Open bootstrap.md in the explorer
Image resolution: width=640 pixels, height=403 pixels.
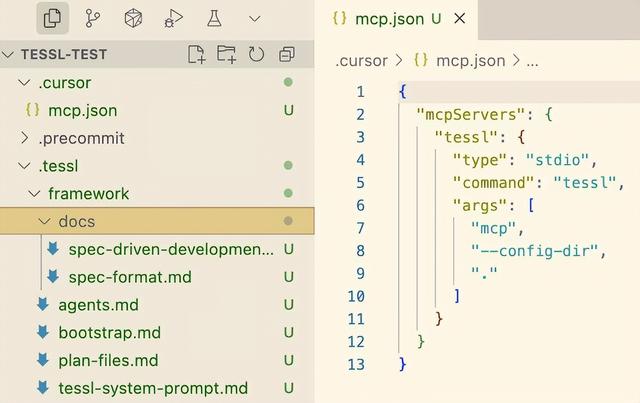point(108,332)
